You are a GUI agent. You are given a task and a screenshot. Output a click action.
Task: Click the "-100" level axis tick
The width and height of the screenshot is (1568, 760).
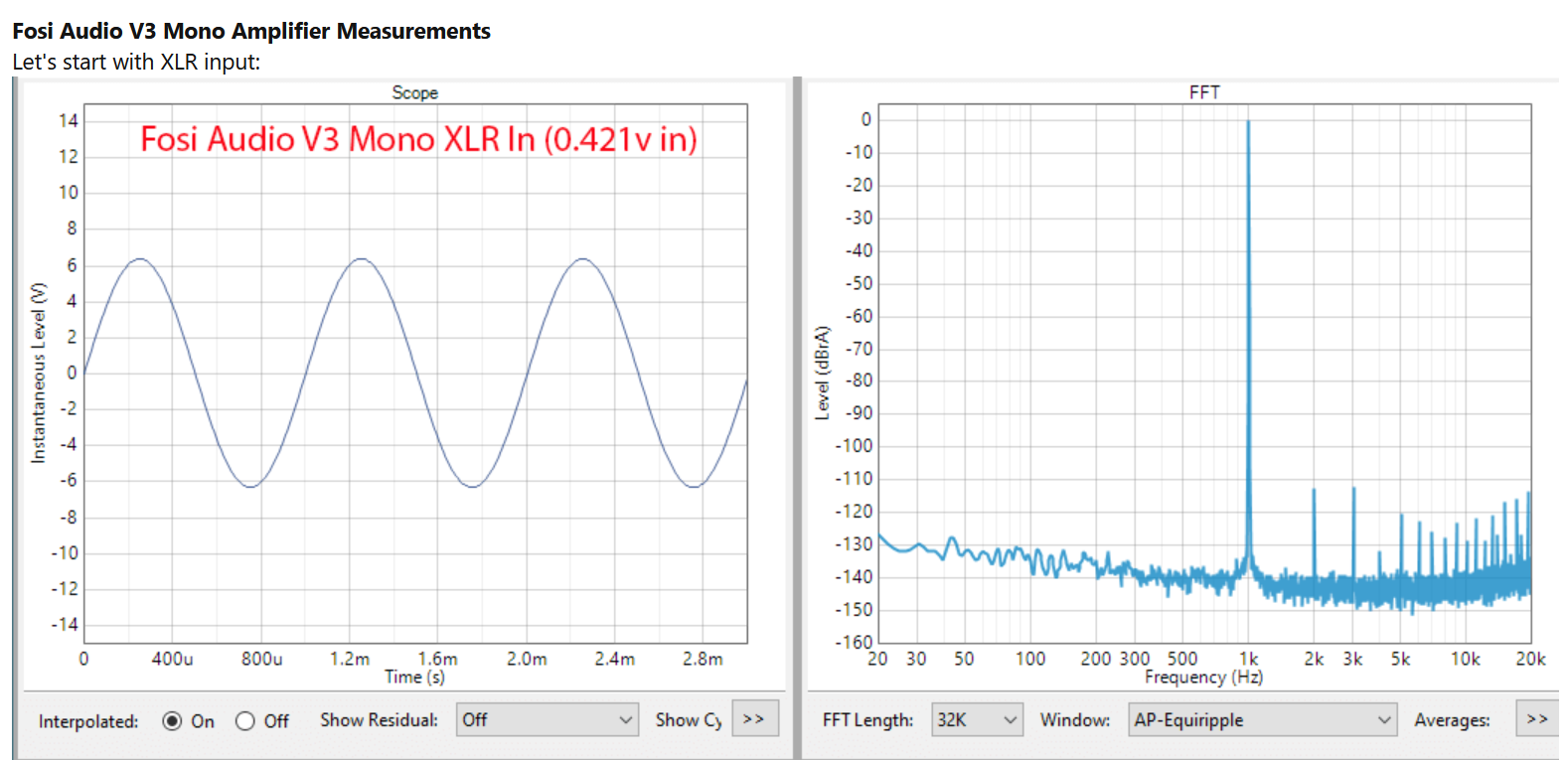click(854, 446)
